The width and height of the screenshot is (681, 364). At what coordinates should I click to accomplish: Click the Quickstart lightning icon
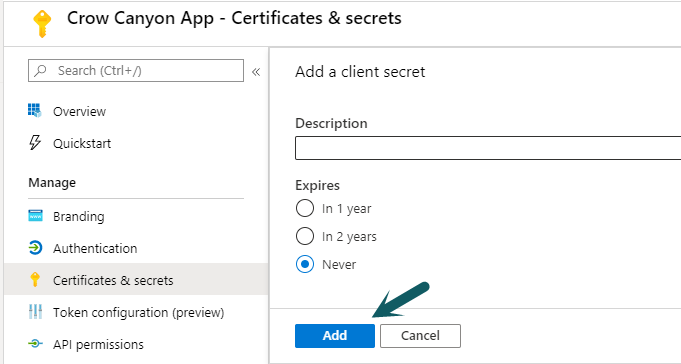coord(35,143)
